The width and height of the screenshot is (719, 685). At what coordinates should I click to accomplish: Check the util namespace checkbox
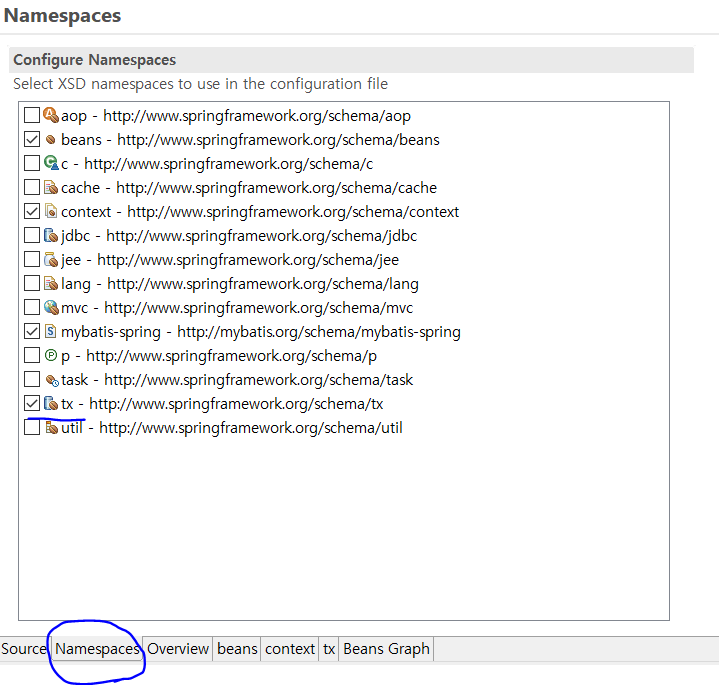point(32,427)
